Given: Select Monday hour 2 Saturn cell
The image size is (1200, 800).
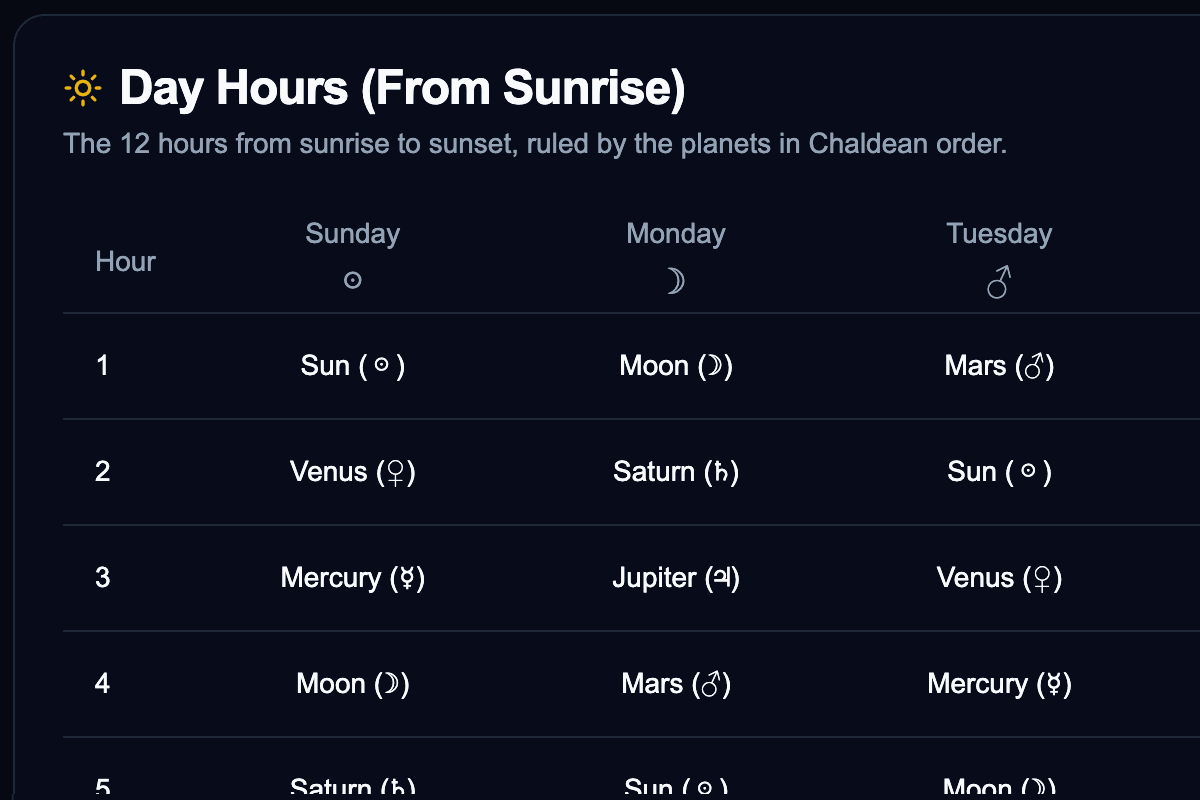Looking at the screenshot, I should pyautogui.click(x=676, y=472).
